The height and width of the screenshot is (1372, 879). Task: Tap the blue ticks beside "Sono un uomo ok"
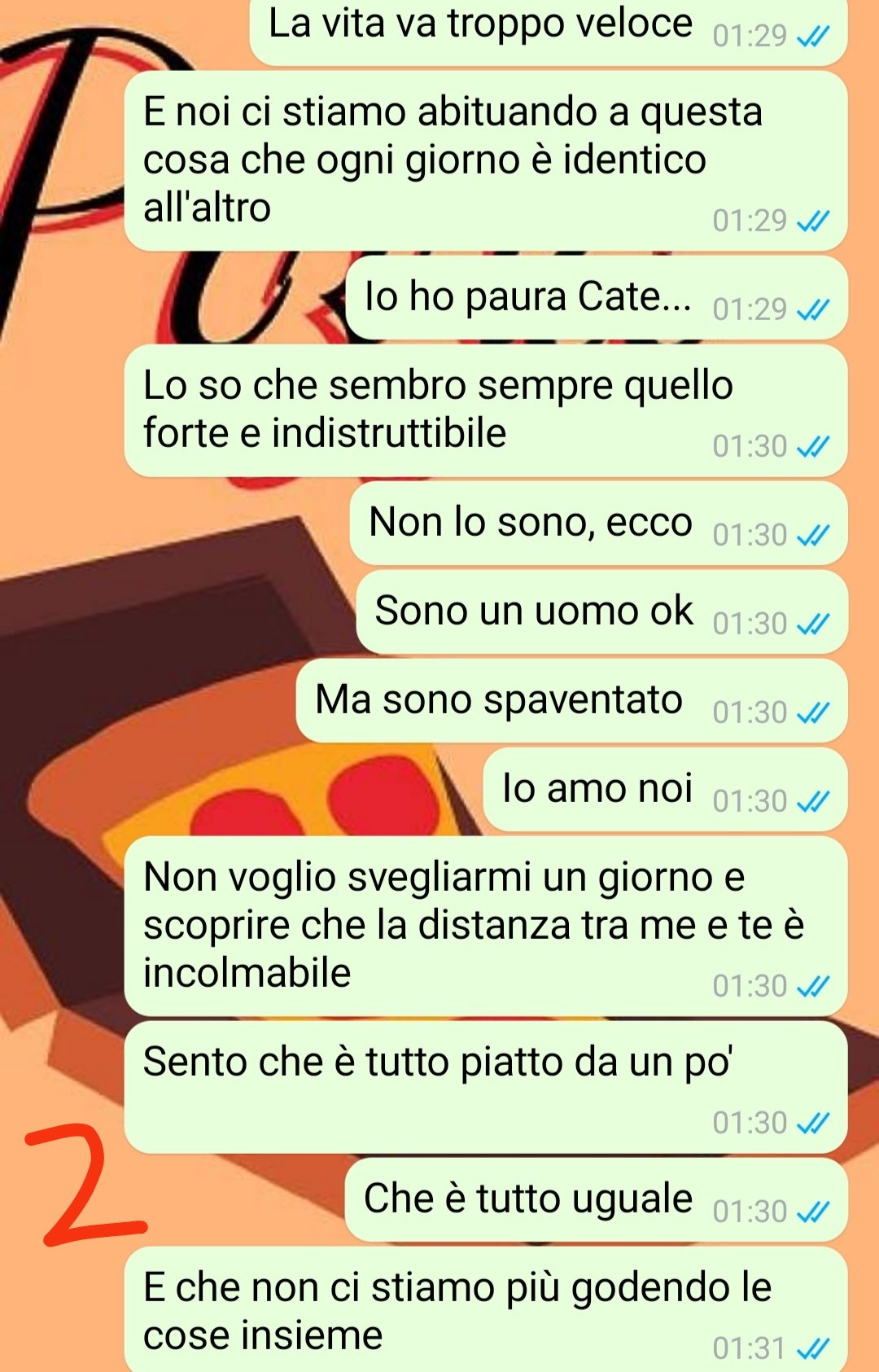812,625
